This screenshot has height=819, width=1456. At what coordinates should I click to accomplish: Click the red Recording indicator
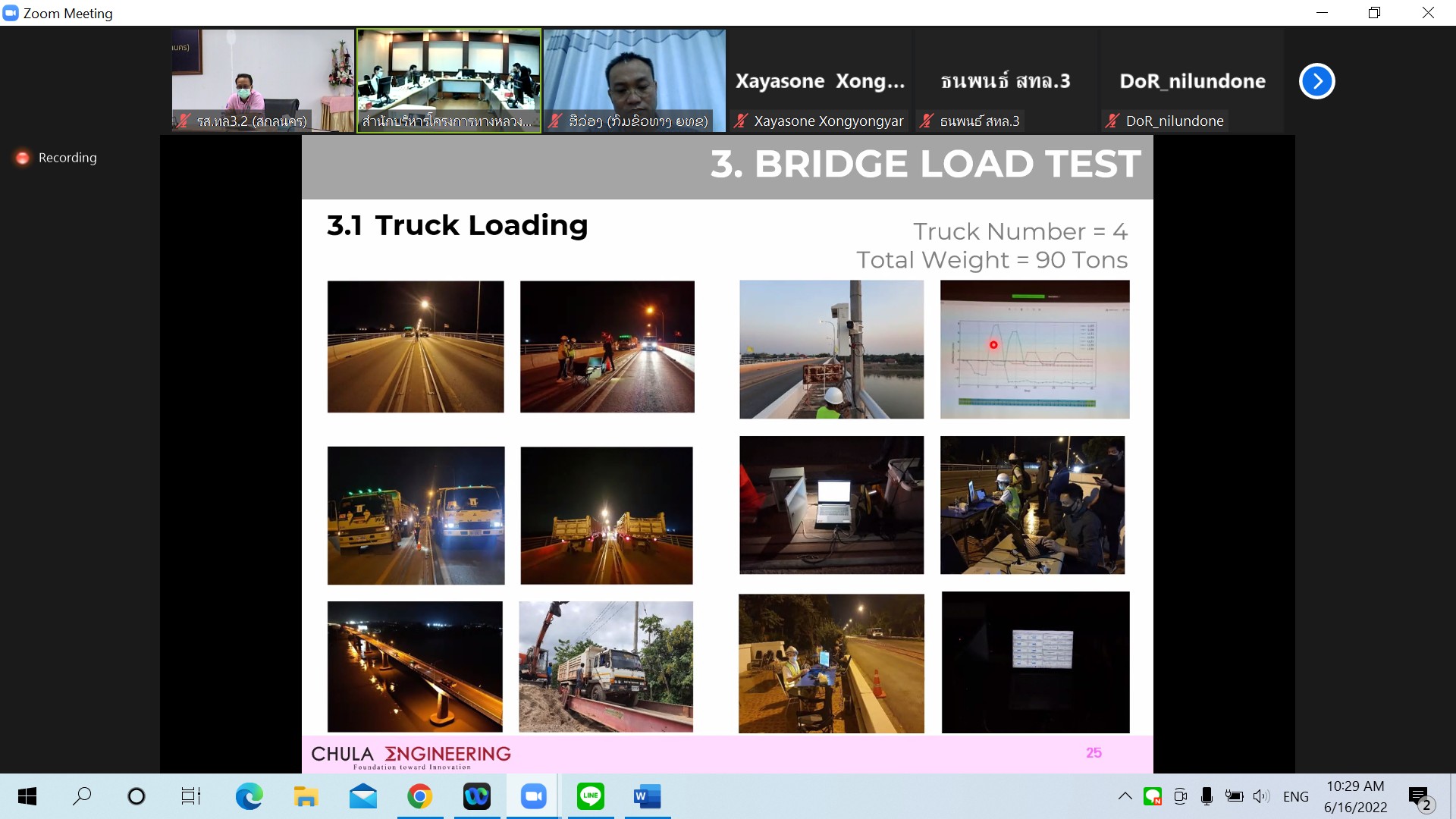[x=23, y=158]
